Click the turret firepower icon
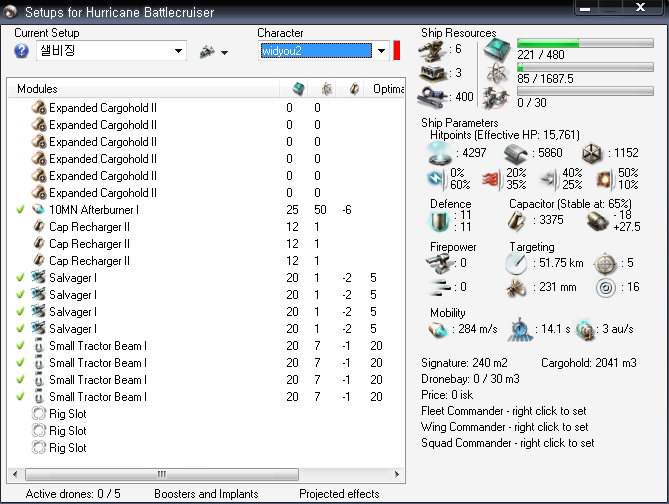This screenshot has height=504, width=669. pyautogui.click(x=439, y=263)
